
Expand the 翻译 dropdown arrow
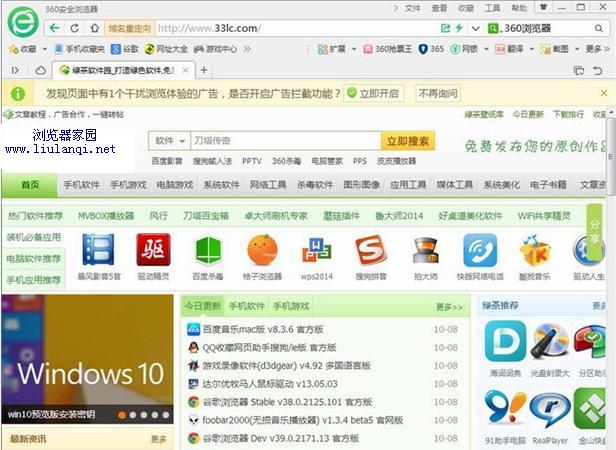pyautogui.click(x=531, y=49)
